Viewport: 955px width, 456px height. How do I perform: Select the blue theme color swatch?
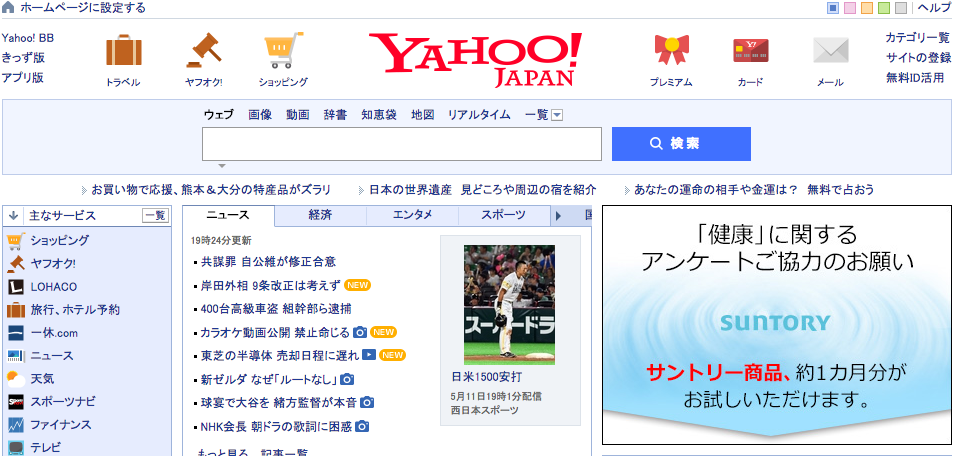point(833,8)
